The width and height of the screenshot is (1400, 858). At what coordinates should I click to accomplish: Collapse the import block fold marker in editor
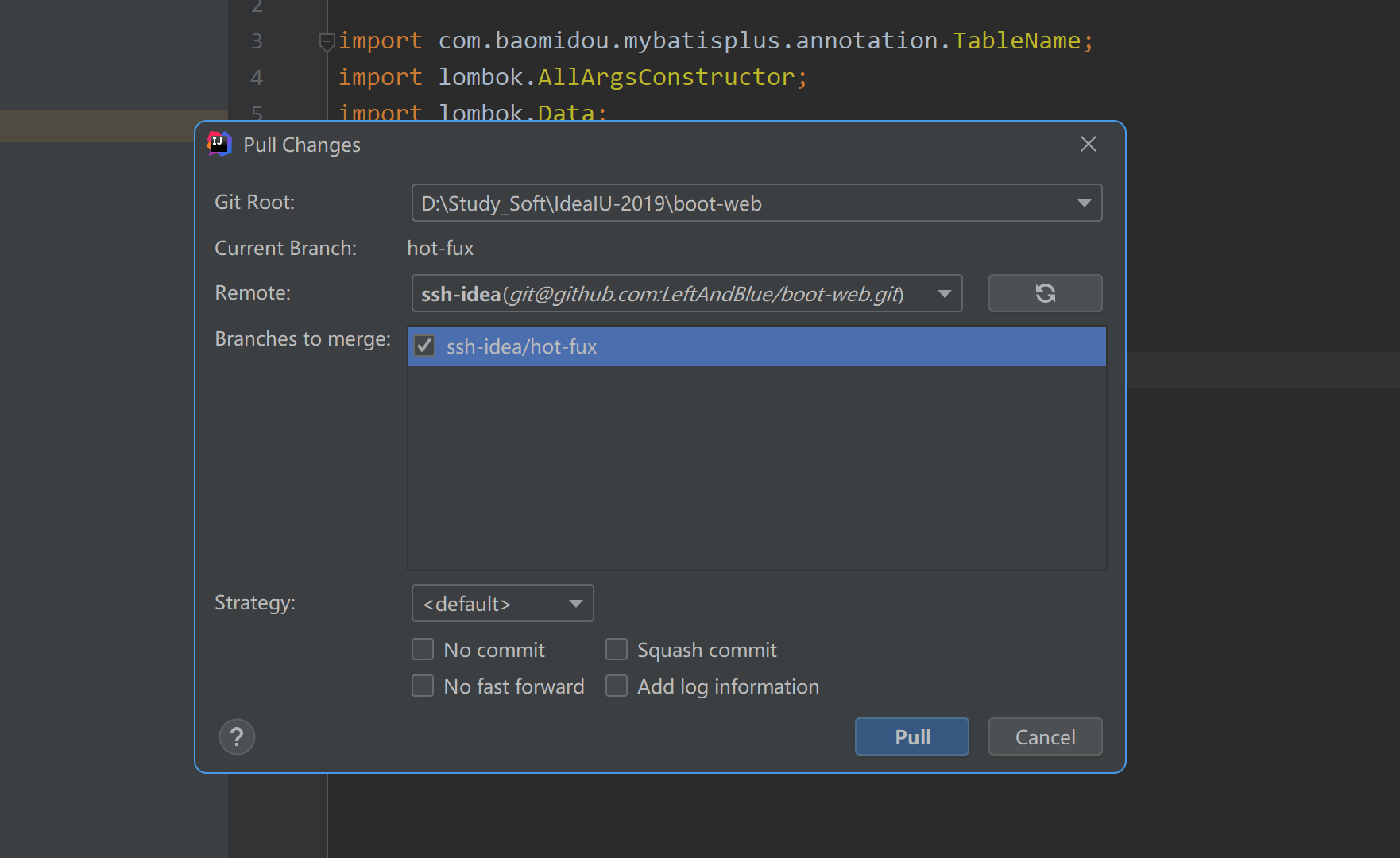pos(327,41)
